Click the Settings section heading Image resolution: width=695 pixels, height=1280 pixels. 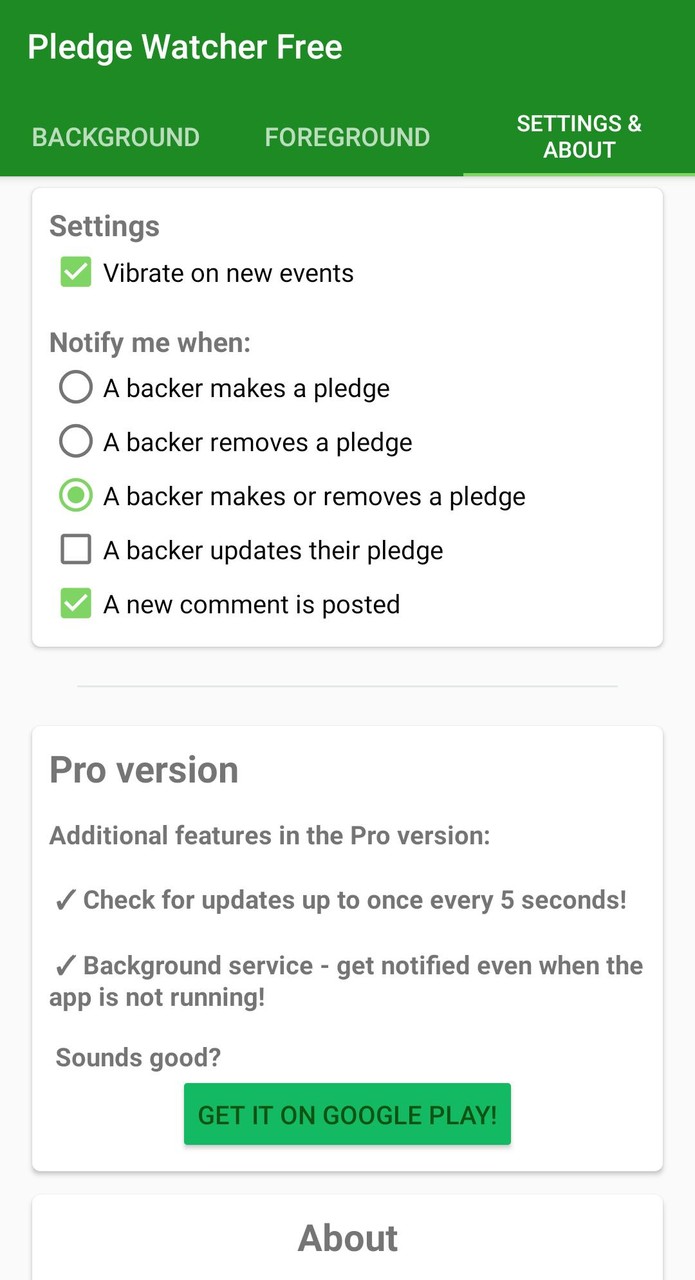pos(104,226)
